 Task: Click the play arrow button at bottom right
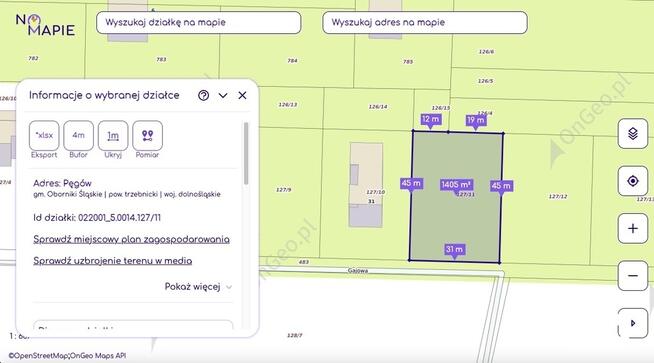coord(633,323)
